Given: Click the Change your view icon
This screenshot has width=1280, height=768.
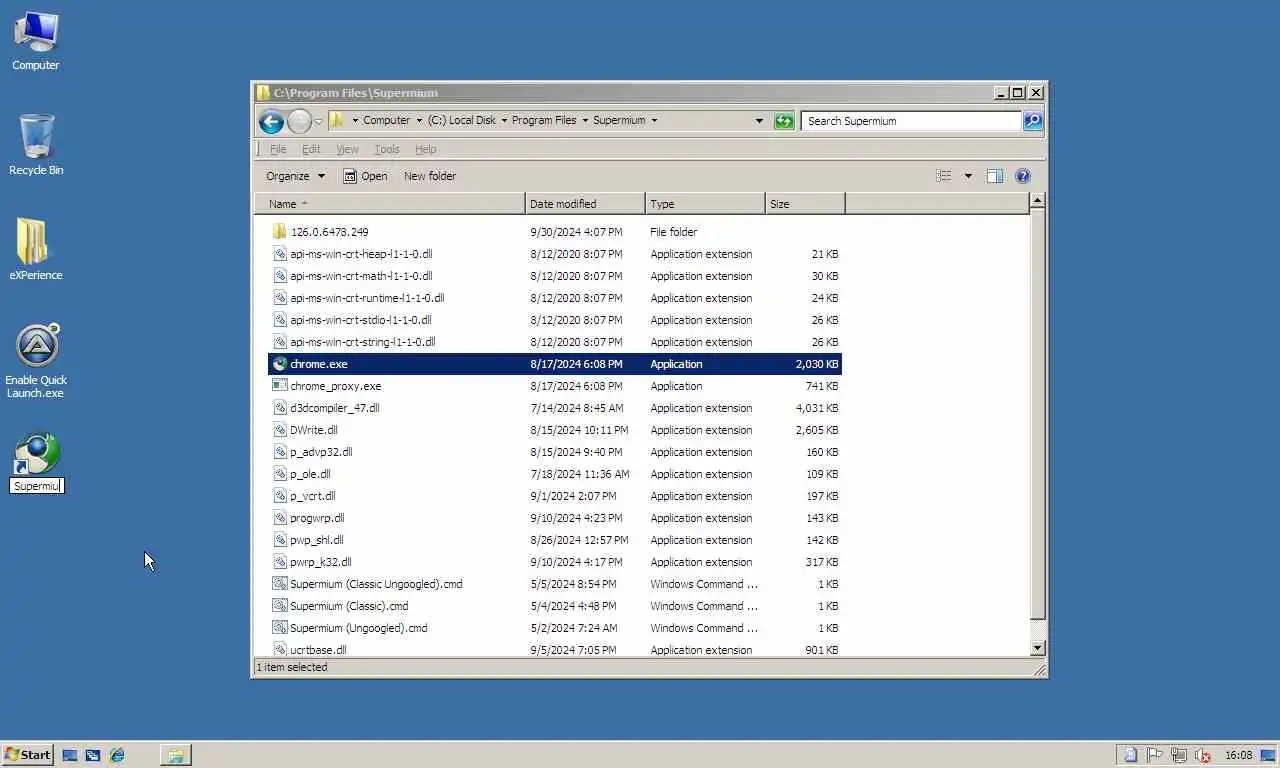Looking at the screenshot, I should click(x=944, y=176).
